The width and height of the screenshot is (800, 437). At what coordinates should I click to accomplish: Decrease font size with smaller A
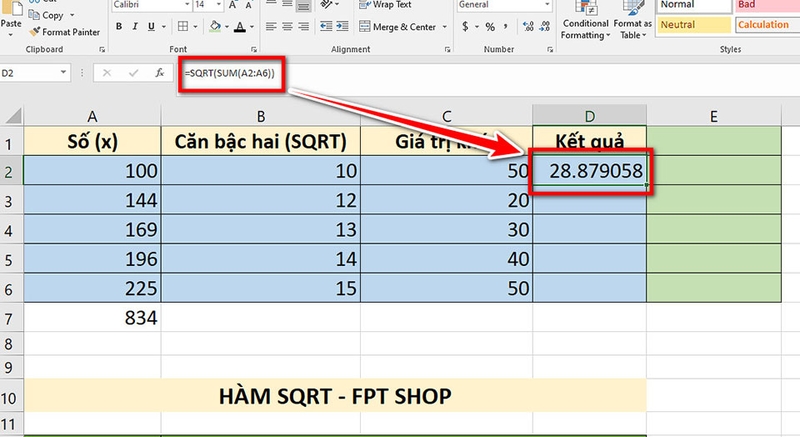click(248, 5)
